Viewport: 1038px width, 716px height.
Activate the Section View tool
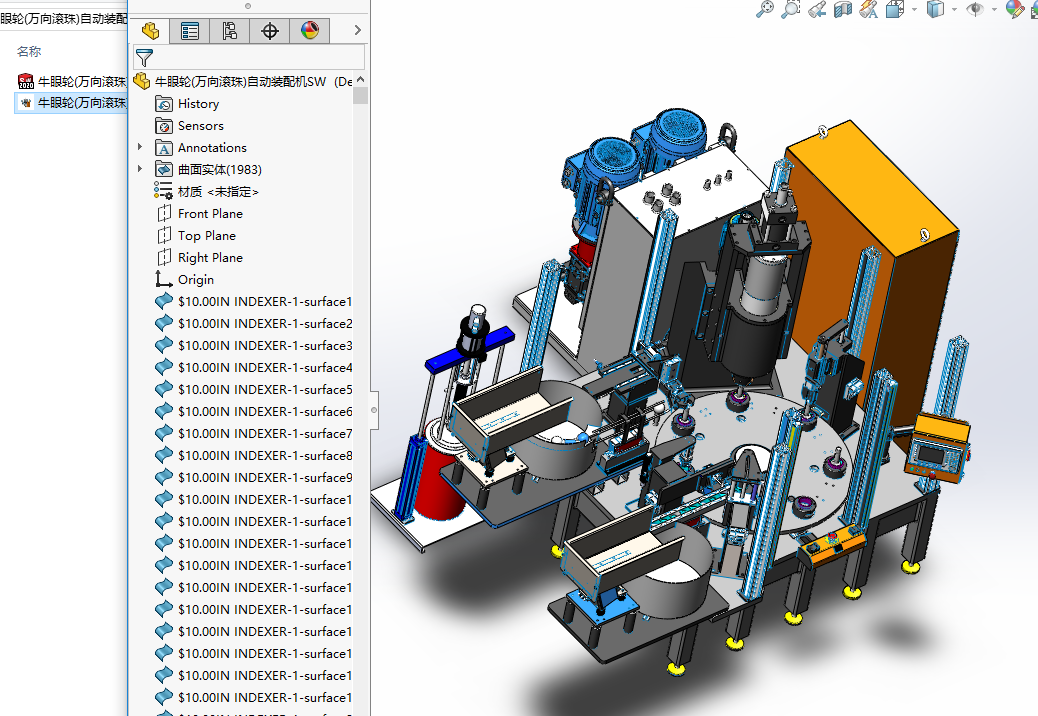tap(843, 9)
